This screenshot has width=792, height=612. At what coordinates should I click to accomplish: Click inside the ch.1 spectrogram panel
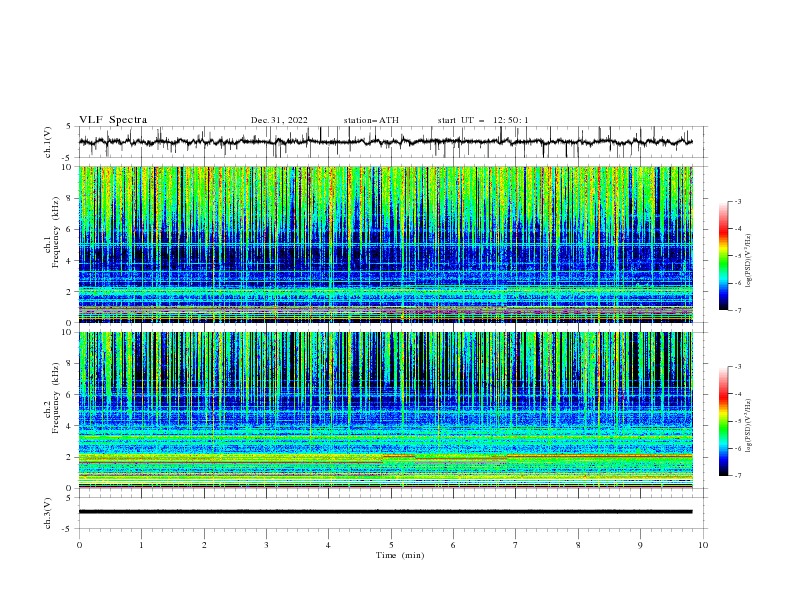coord(385,244)
